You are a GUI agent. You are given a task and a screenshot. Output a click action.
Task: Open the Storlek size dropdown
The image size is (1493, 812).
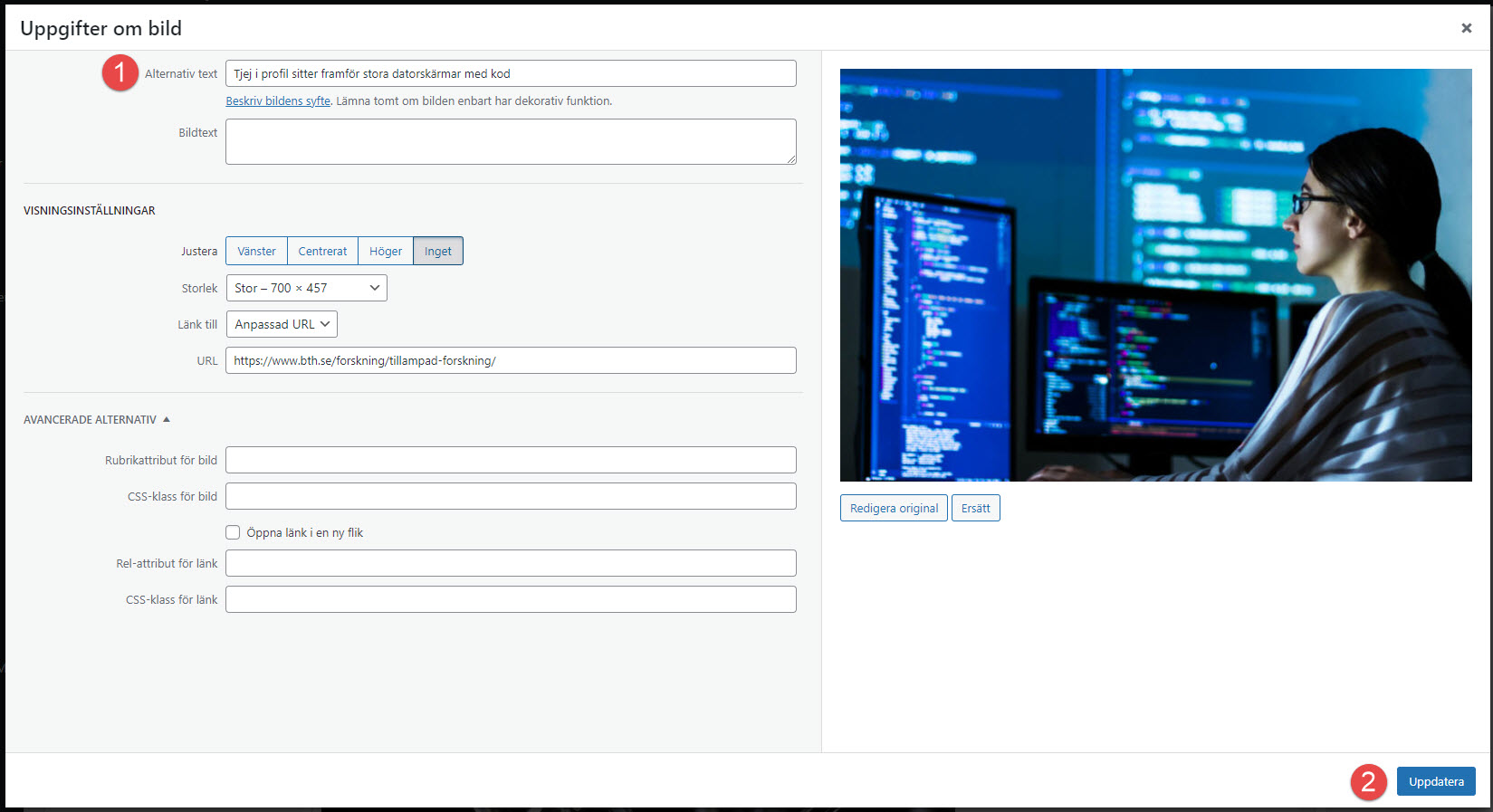[x=307, y=288]
